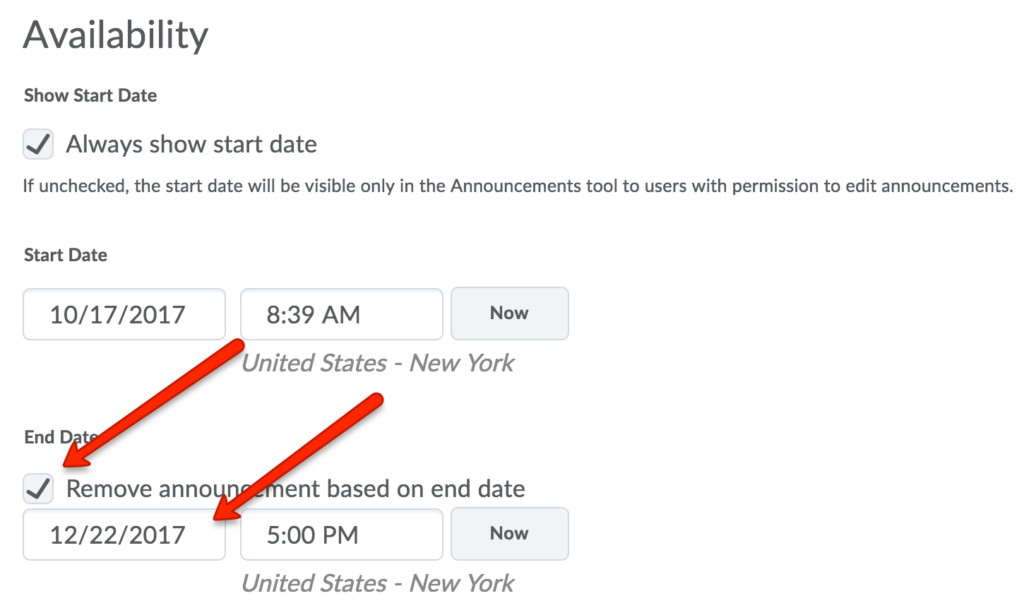Image resolution: width=1024 pixels, height=603 pixels.
Task: Uncheck the "Remove announcement" end date checkbox
Action: pyautogui.click(x=38, y=489)
